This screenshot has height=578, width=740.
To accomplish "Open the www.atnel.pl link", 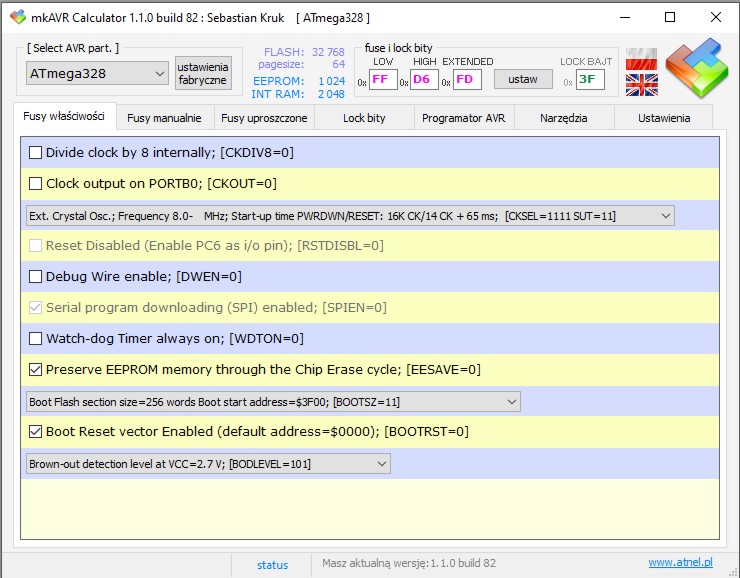I will point(682,563).
